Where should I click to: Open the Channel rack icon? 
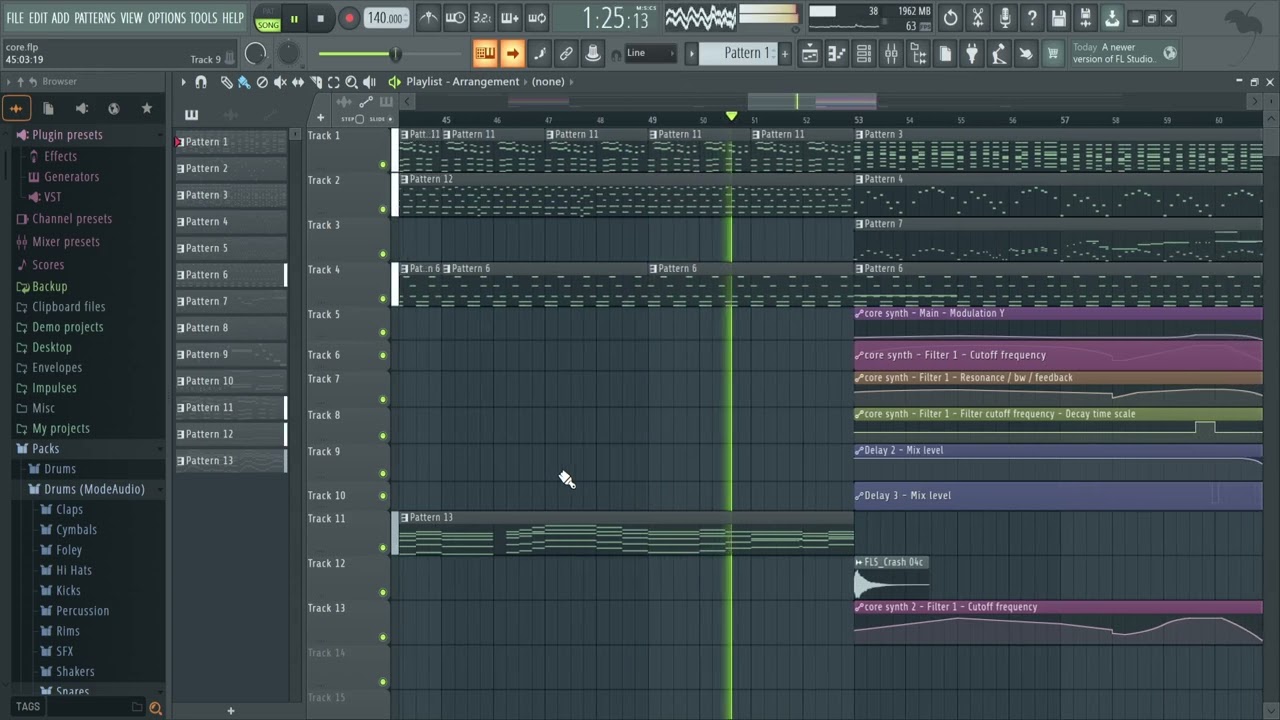[864, 53]
